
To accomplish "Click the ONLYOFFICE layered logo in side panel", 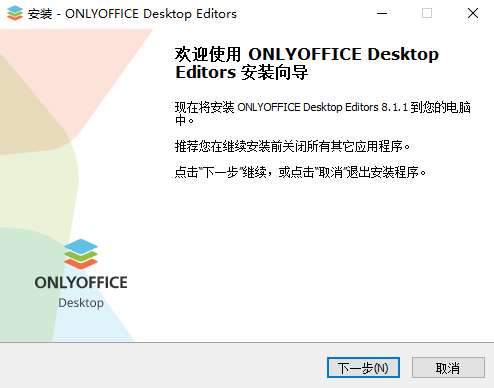I will click(x=81, y=254).
